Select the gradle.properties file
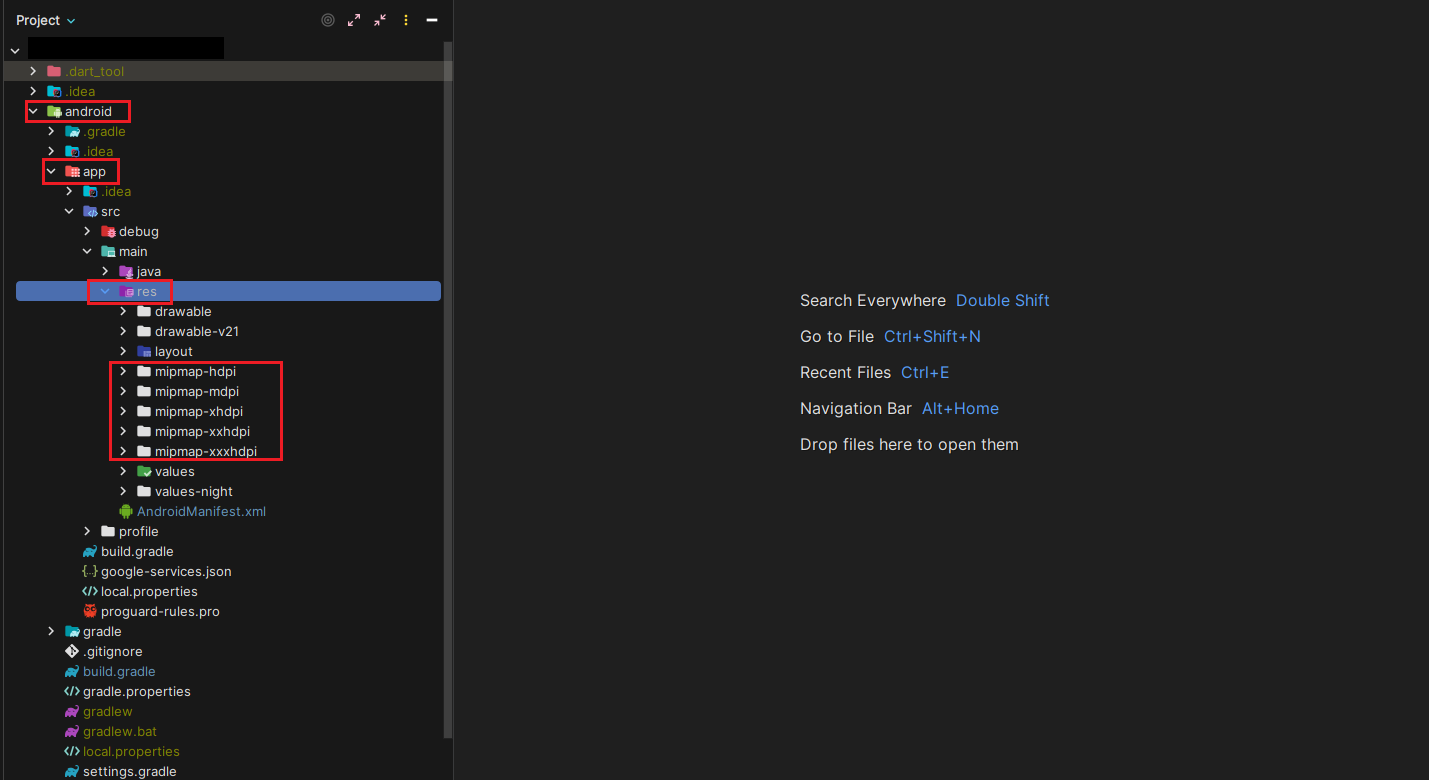 136,691
